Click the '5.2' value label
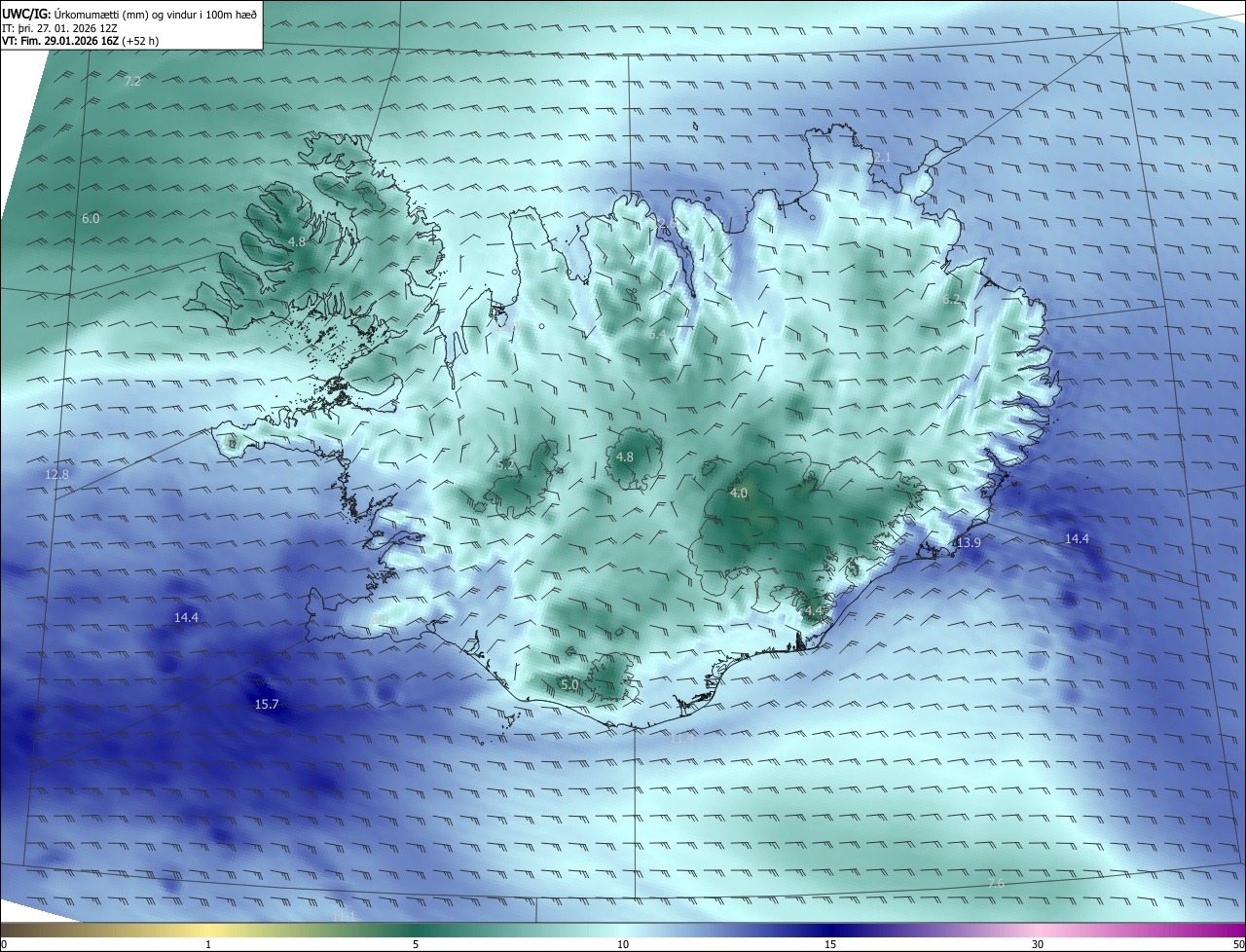1246x952 pixels. click(505, 464)
